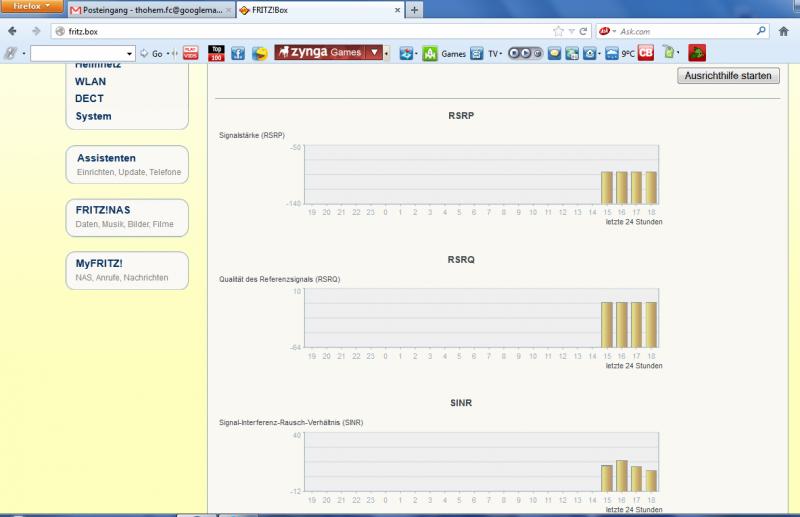Click the Ausrichthilfe starten button
800x517 pixels.
pyautogui.click(x=728, y=76)
